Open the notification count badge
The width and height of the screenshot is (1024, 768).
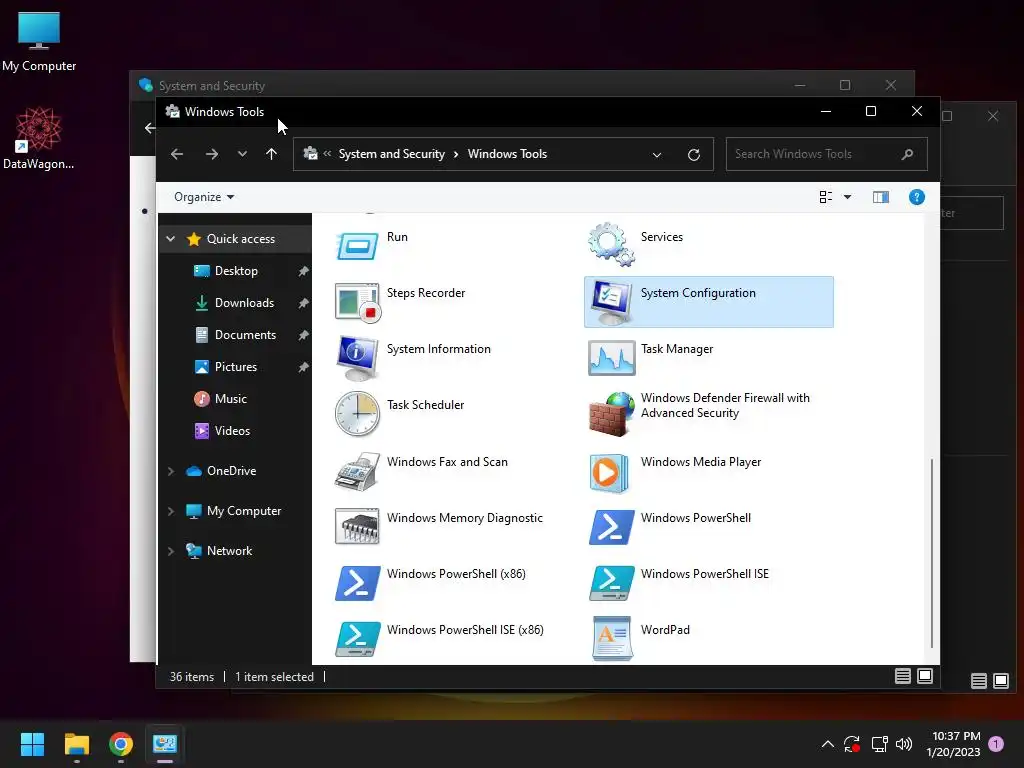996,744
